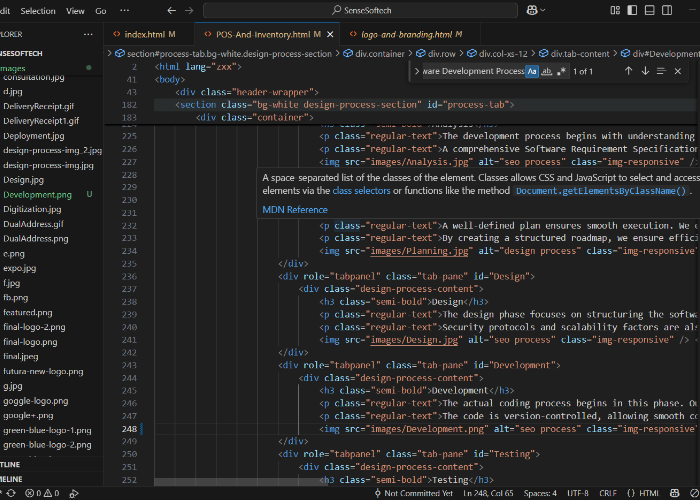The height and width of the screenshot is (500, 700).
Task: Toggle Match Case in find widget
Action: 532,71
